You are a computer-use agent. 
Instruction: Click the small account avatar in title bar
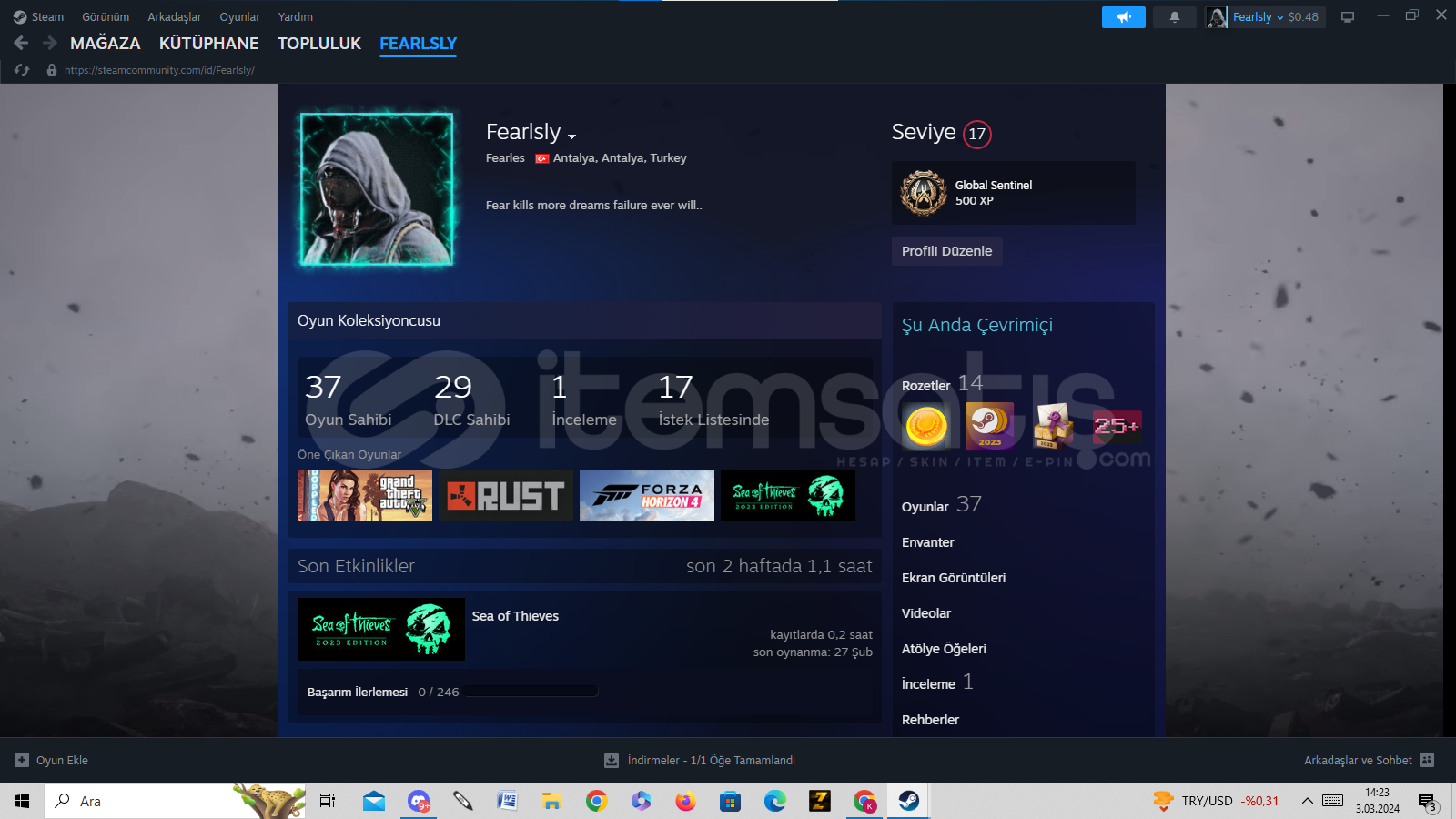tap(1217, 17)
